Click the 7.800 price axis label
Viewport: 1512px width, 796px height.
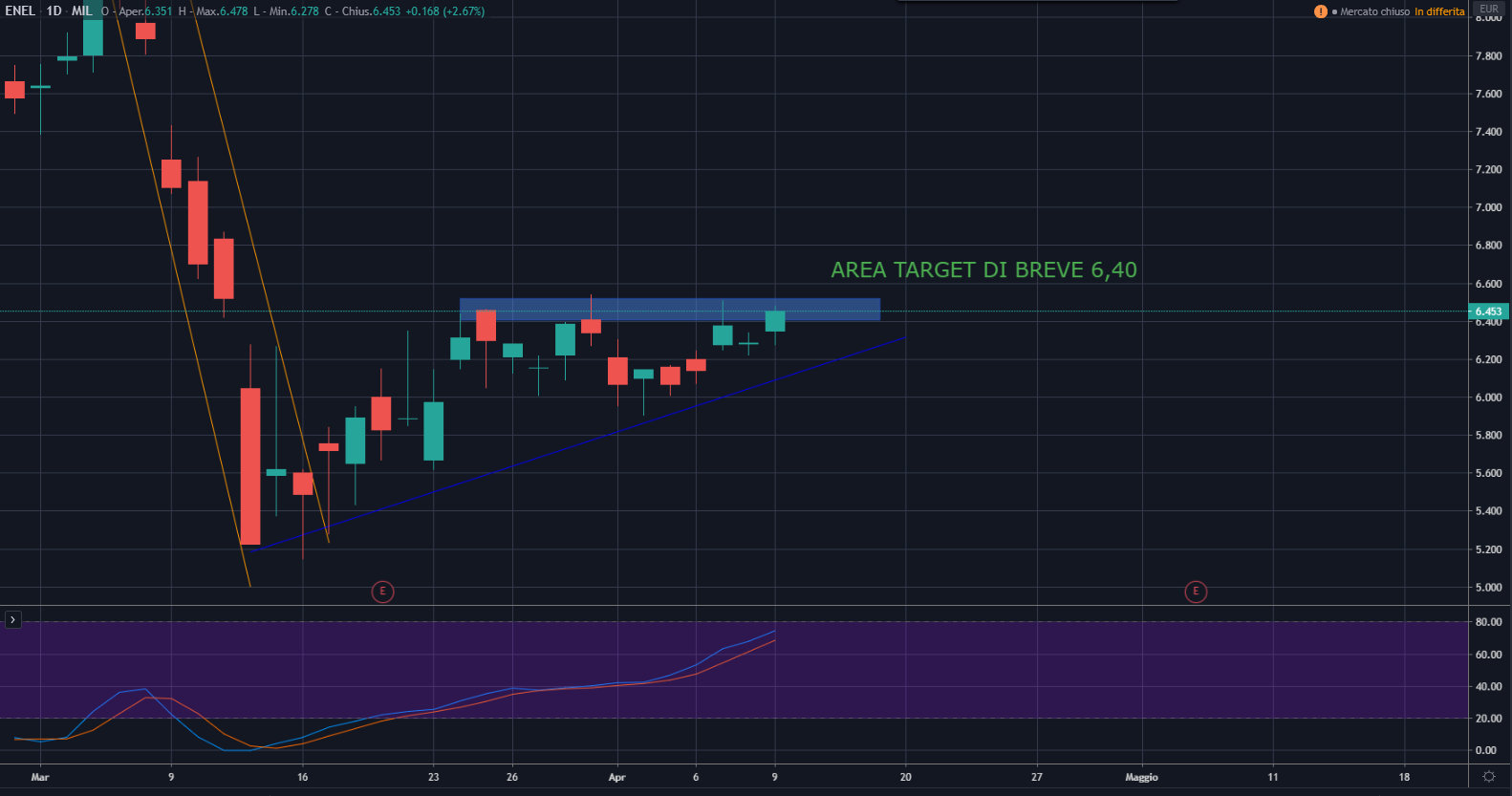pyautogui.click(x=1488, y=56)
